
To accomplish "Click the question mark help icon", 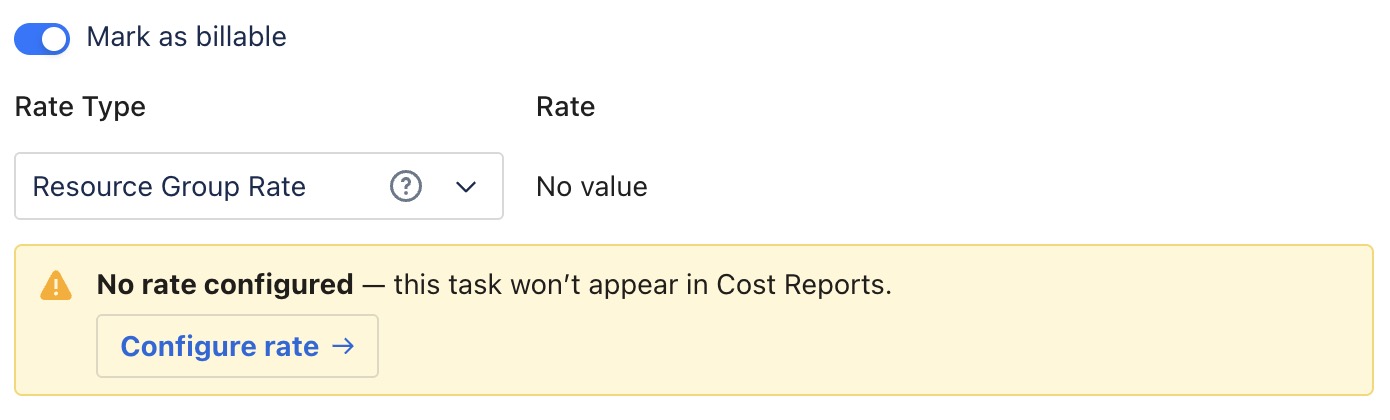I will (406, 186).
